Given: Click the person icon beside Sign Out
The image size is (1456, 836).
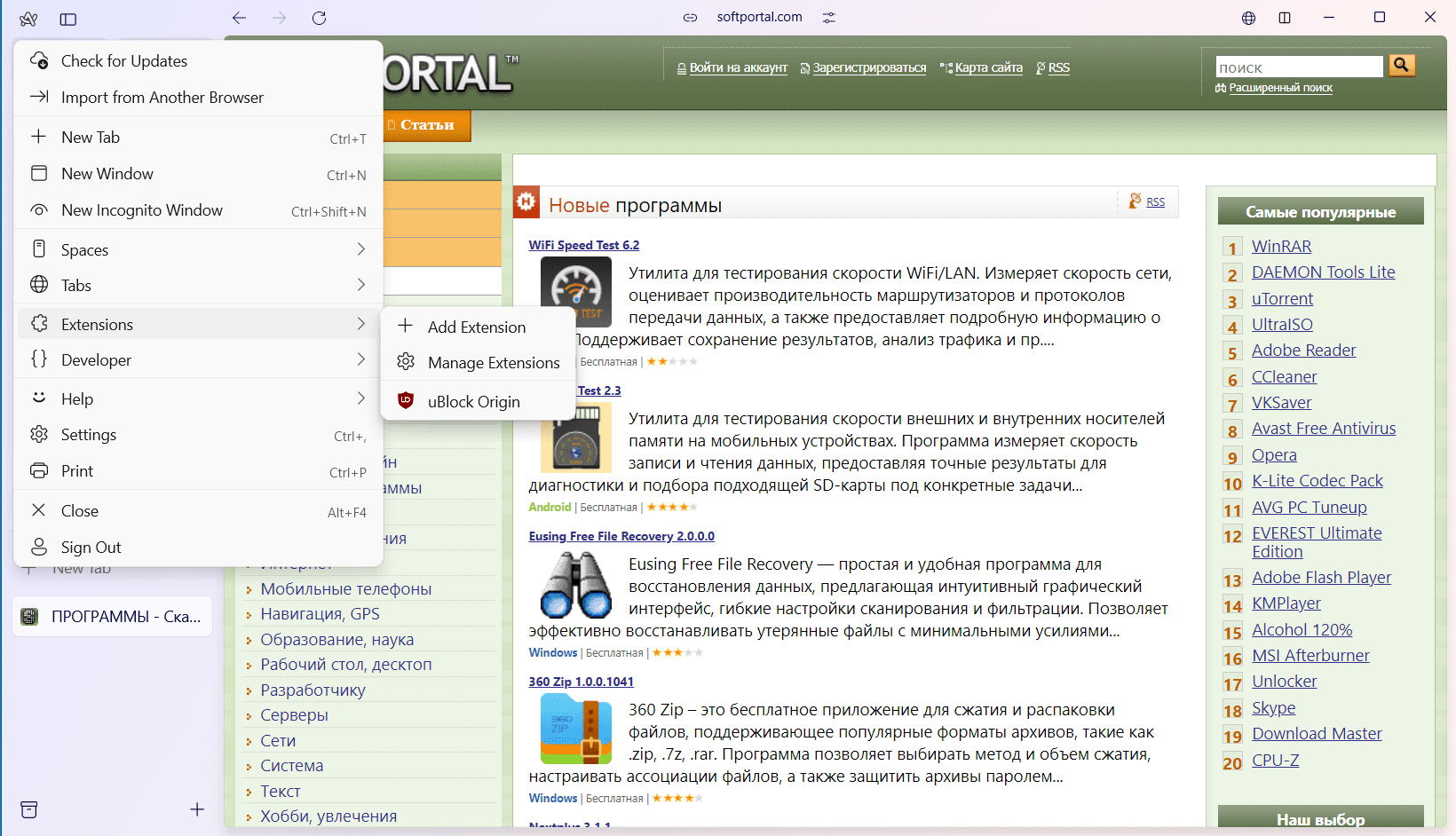Looking at the screenshot, I should point(39,547).
